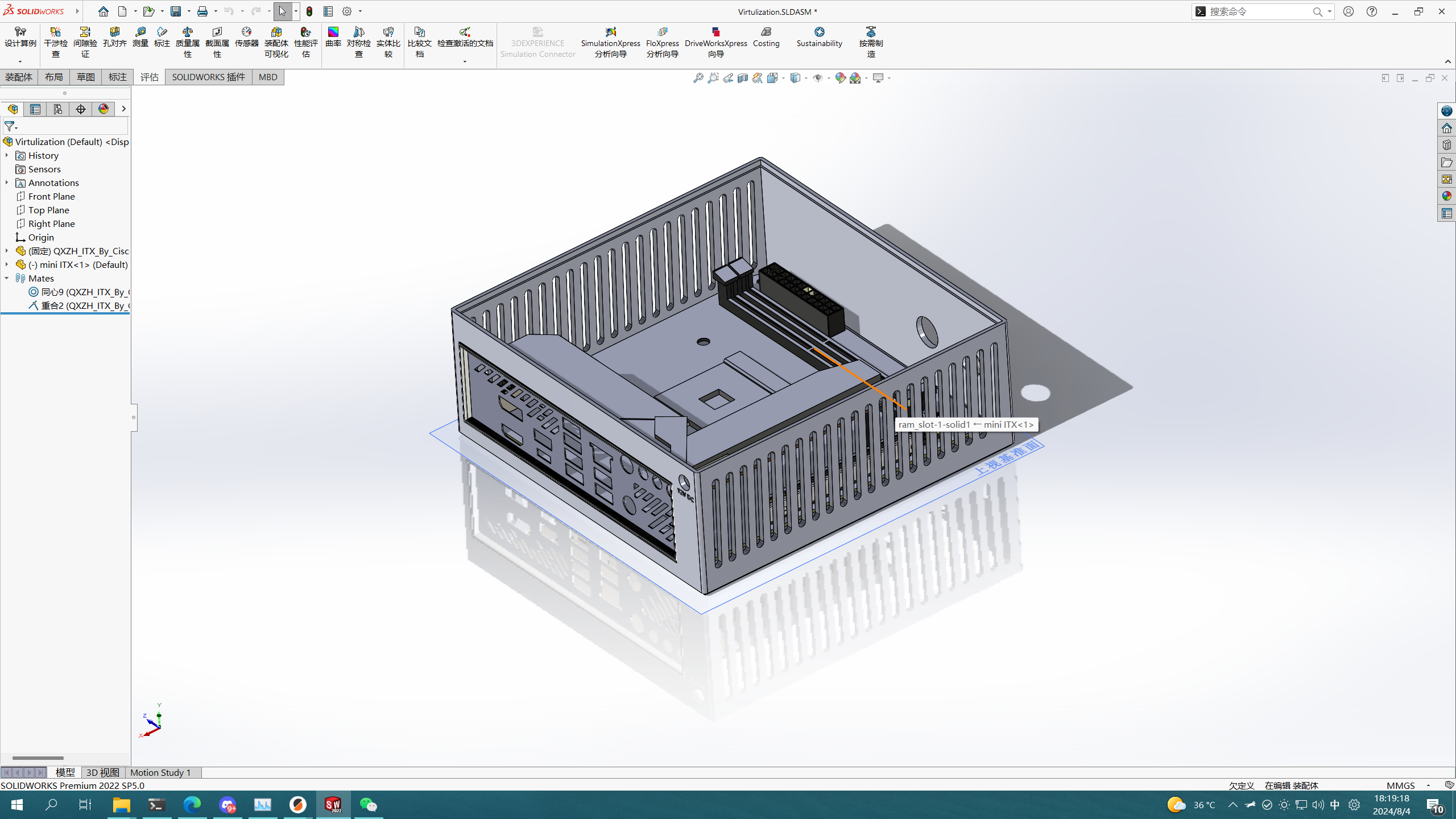Screen dimensions: 1456x819
Task: Collapse the Mates folder
Action: (7, 278)
